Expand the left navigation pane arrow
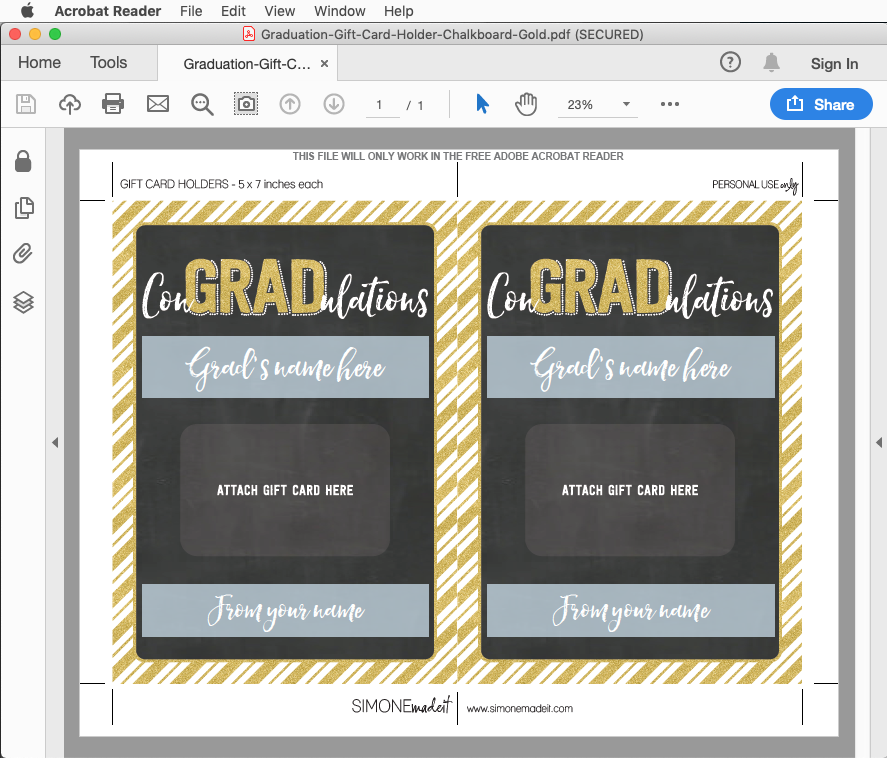The image size is (887, 758). [55, 442]
